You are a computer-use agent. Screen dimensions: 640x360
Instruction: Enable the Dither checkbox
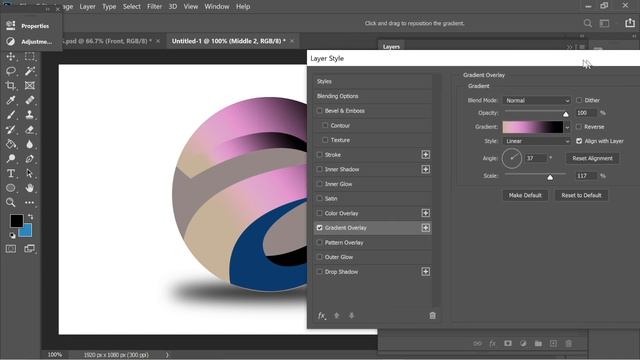point(579,100)
